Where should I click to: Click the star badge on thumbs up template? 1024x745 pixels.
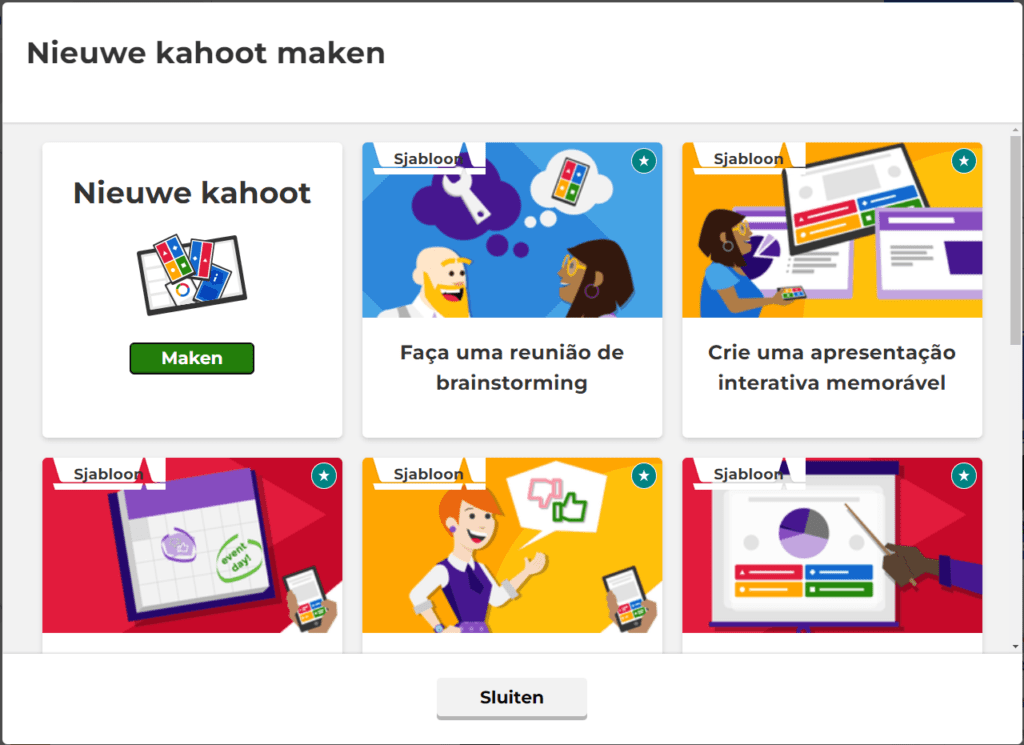(644, 476)
